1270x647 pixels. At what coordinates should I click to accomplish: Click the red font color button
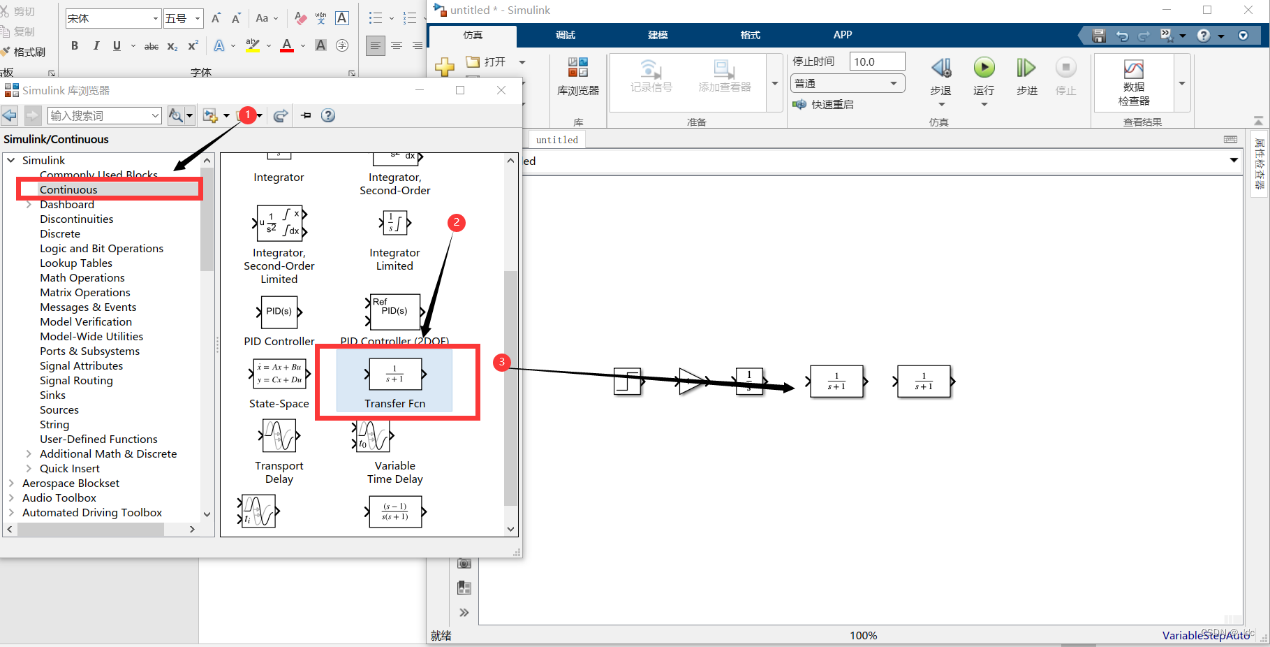[287, 46]
